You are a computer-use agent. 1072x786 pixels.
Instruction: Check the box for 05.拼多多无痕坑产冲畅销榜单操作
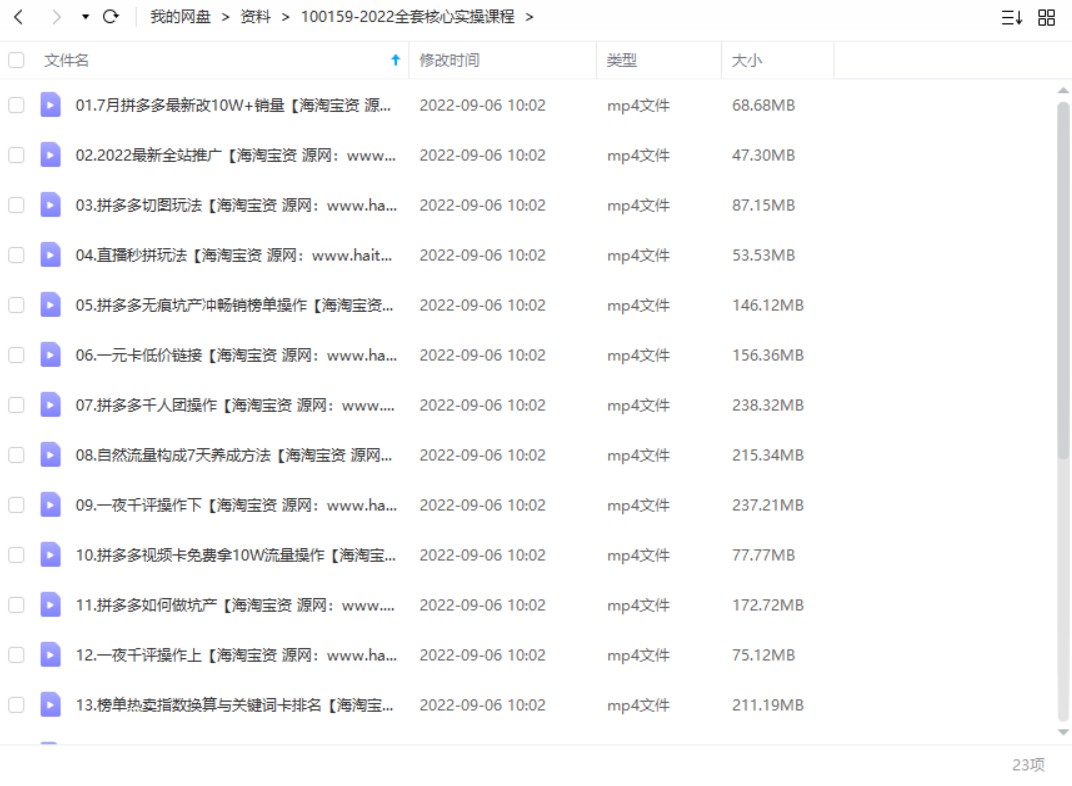click(x=16, y=305)
